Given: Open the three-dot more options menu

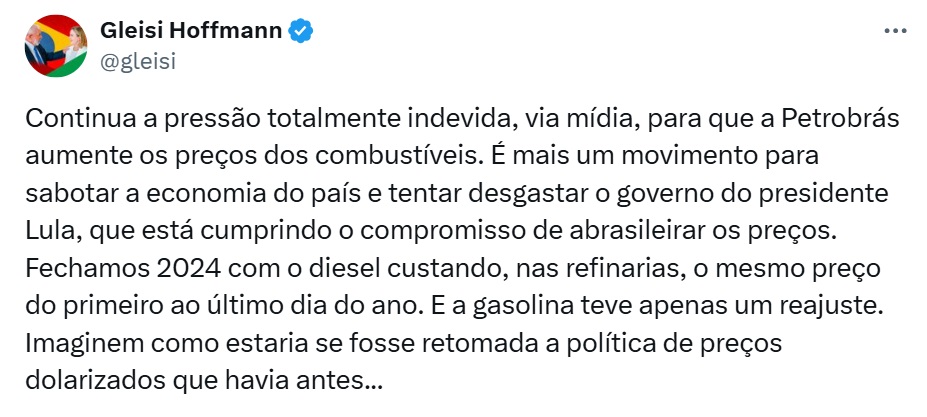Looking at the screenshot, I should [x=895, y=32].
